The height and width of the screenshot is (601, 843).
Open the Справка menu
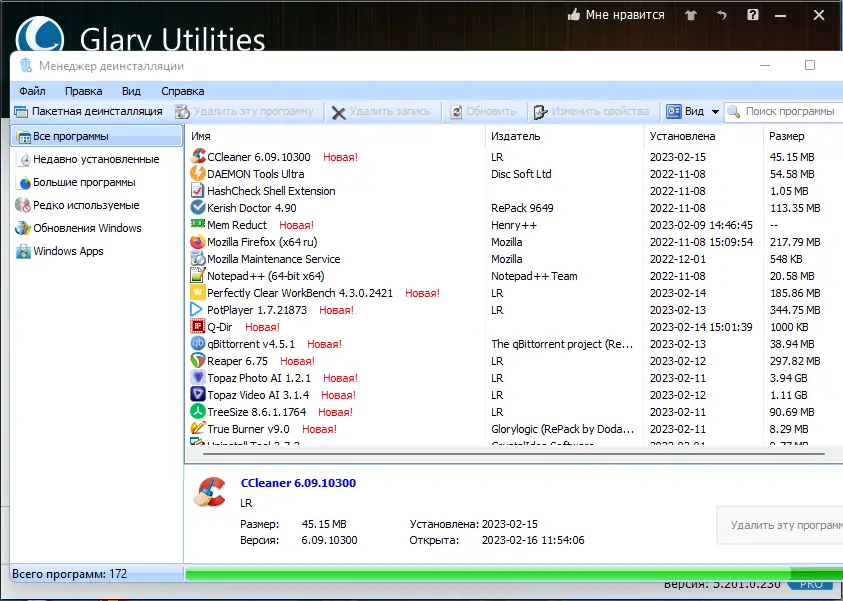(182, 91)
